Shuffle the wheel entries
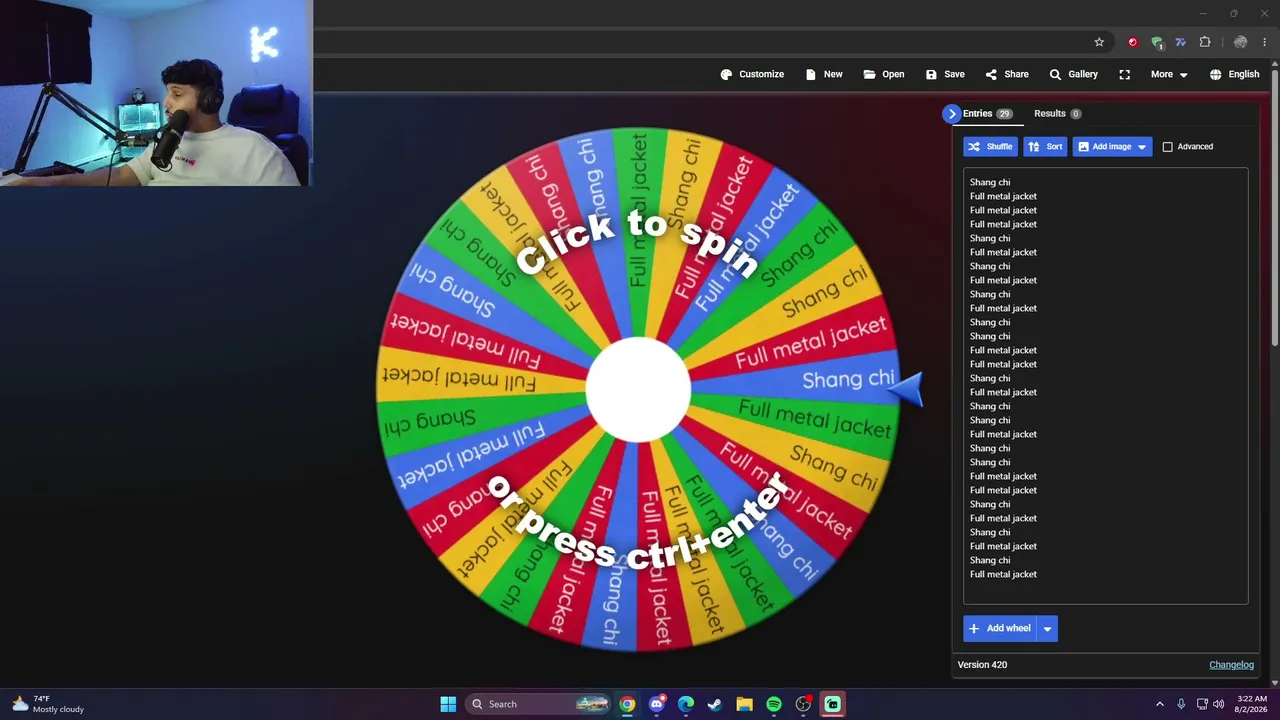1280x720 pixels. click(x=990, y=146)
